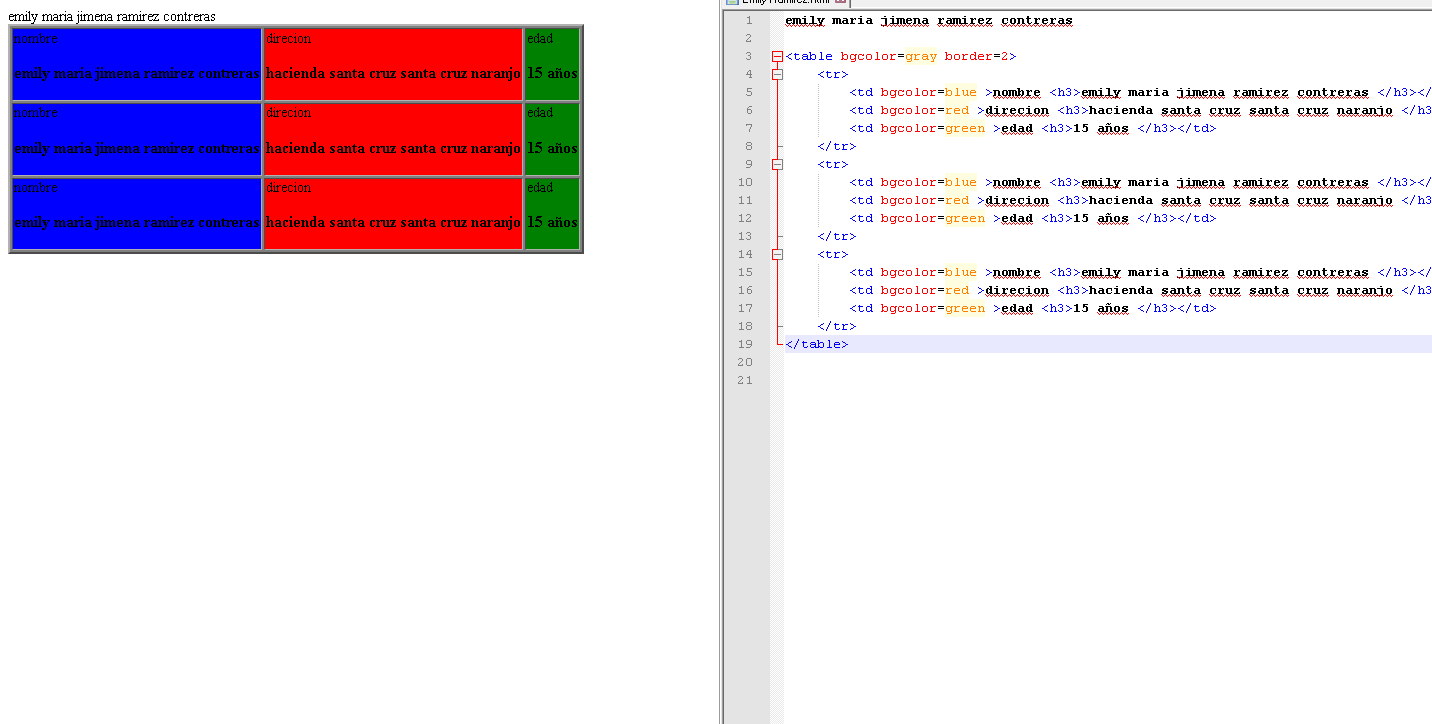Click the closing table tag on line 19
This screenshot has height=724, width=1432.
tap(816, 345)
